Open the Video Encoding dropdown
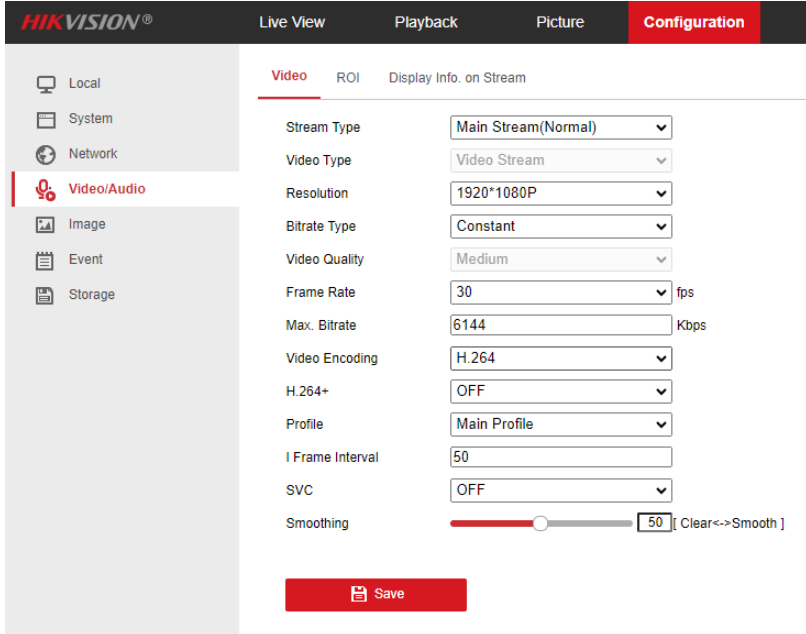This screenshot has width=806, height=634. [x=560, y=358]
